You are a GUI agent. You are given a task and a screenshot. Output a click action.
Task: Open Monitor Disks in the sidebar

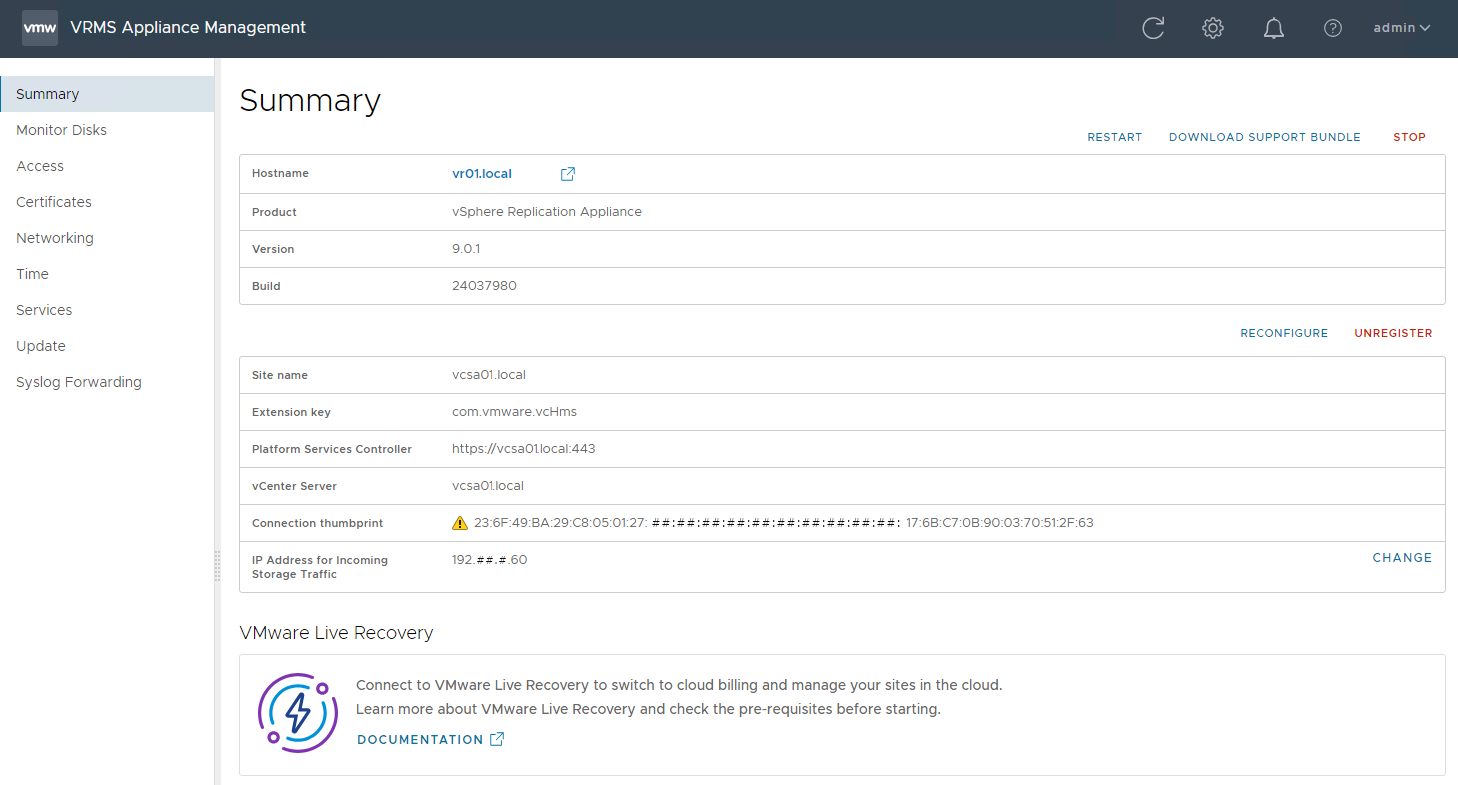[61, 130]
